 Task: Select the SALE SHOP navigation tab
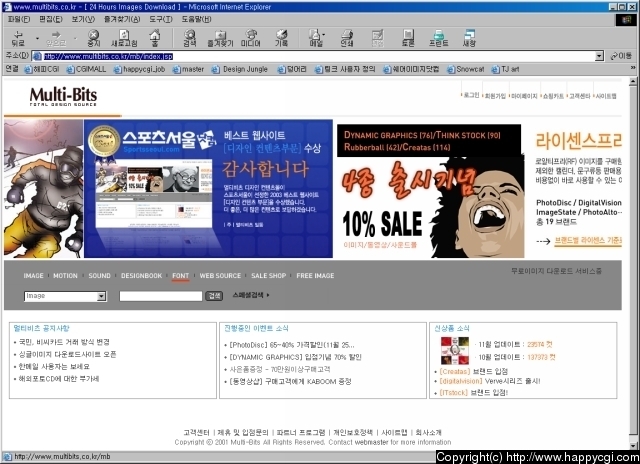pyautogui.click(x=269, y=276)
